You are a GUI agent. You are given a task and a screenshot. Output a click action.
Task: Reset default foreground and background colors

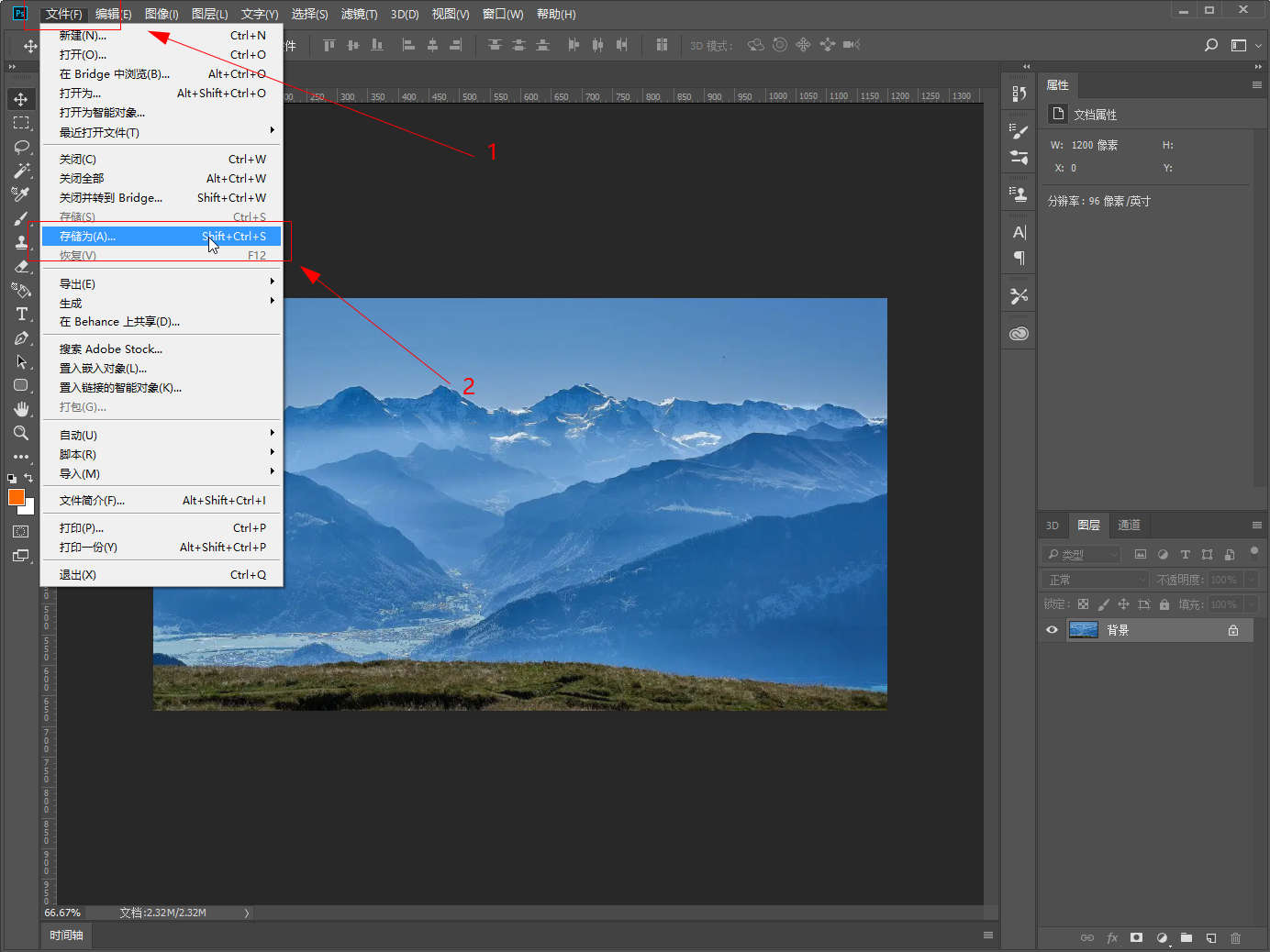pos(12,478)
